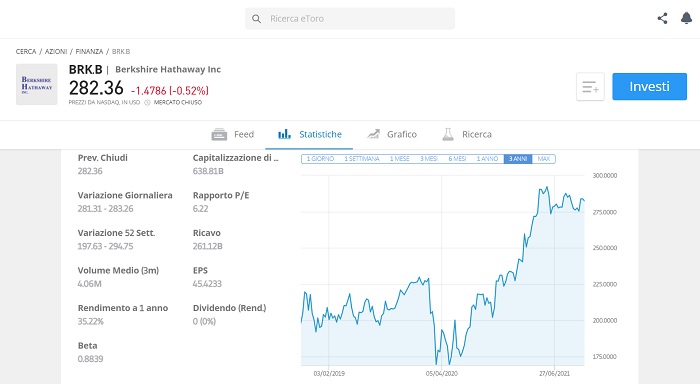Switch to the Ricerca tab
Viewport: 700px width, 384px height.
[467, 134]
